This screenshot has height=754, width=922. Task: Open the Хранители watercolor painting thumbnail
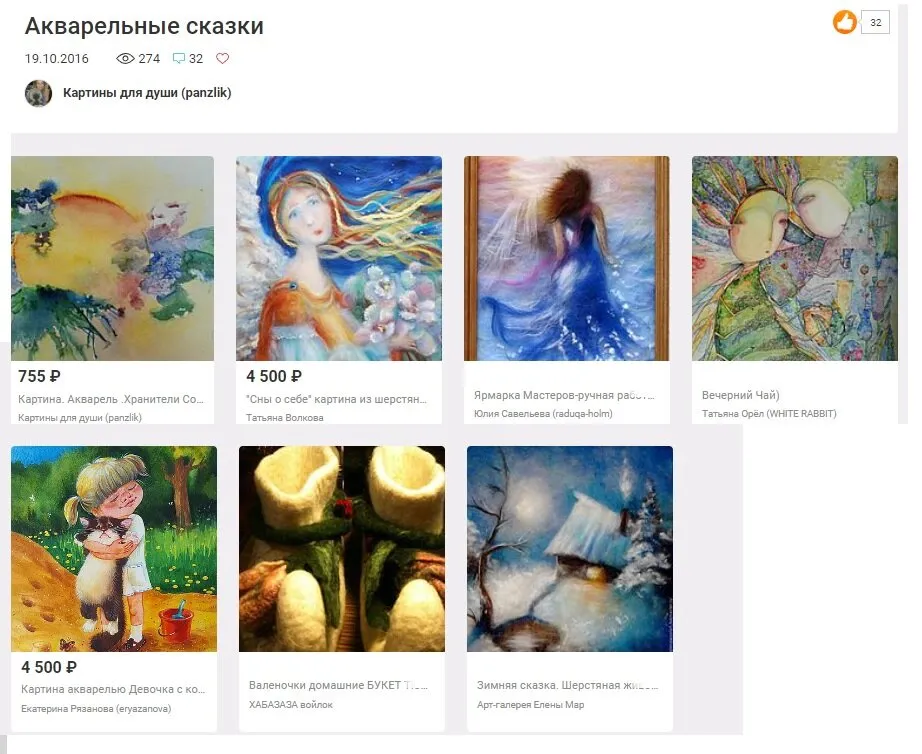point(112,258)
